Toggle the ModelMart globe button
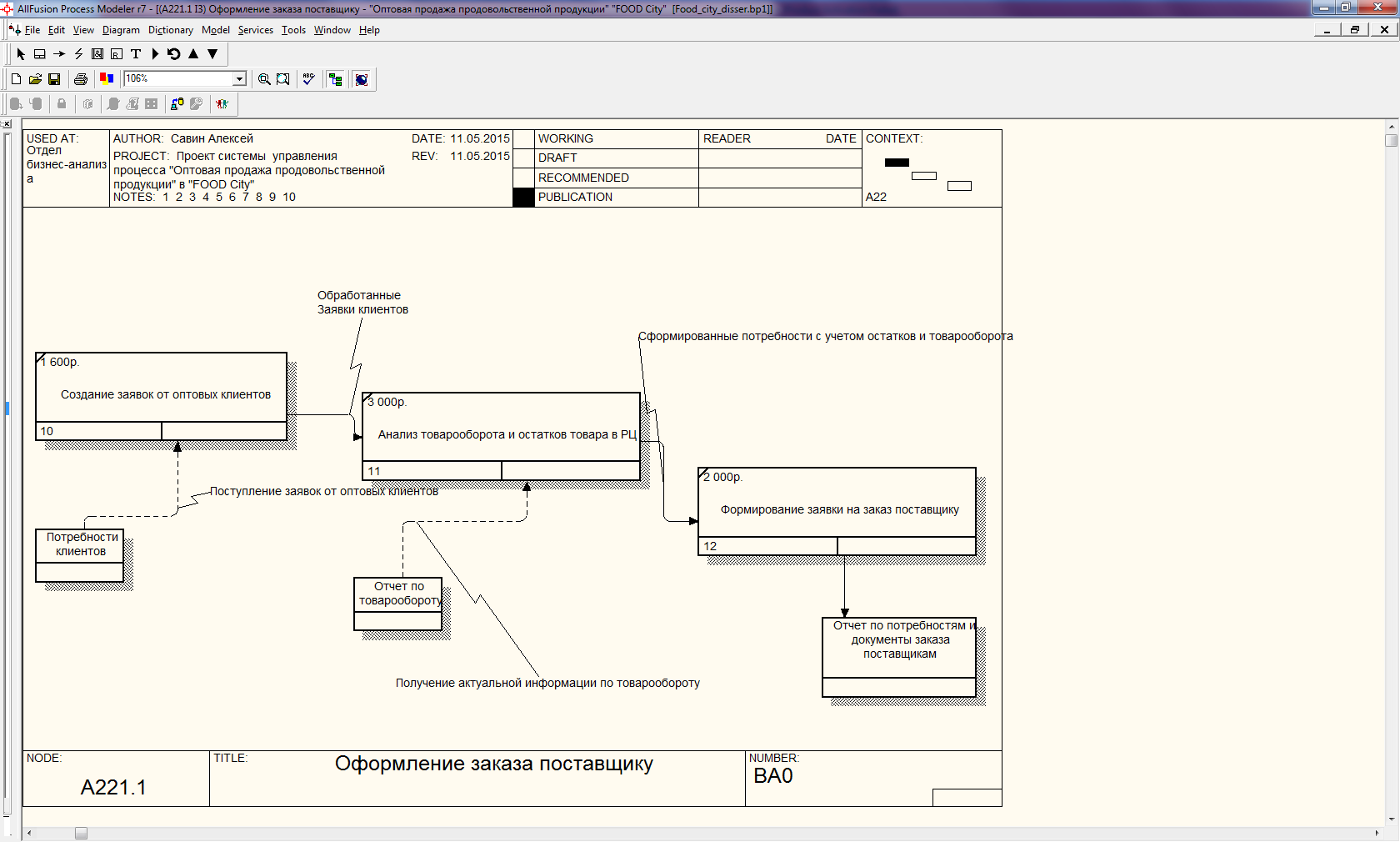This screenshot has width=1400, height=842. pyautogui.click(x=362, y=79)
